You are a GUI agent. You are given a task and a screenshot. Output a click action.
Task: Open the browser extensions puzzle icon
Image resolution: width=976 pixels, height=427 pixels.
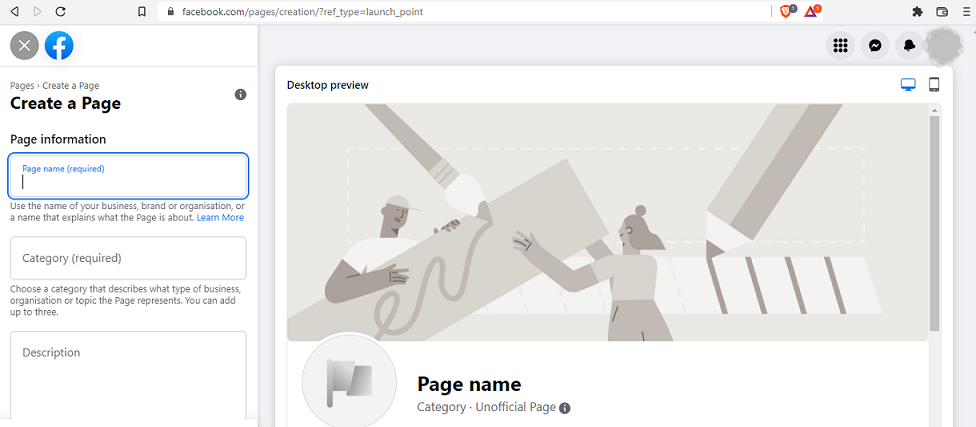tap(917, 11)
